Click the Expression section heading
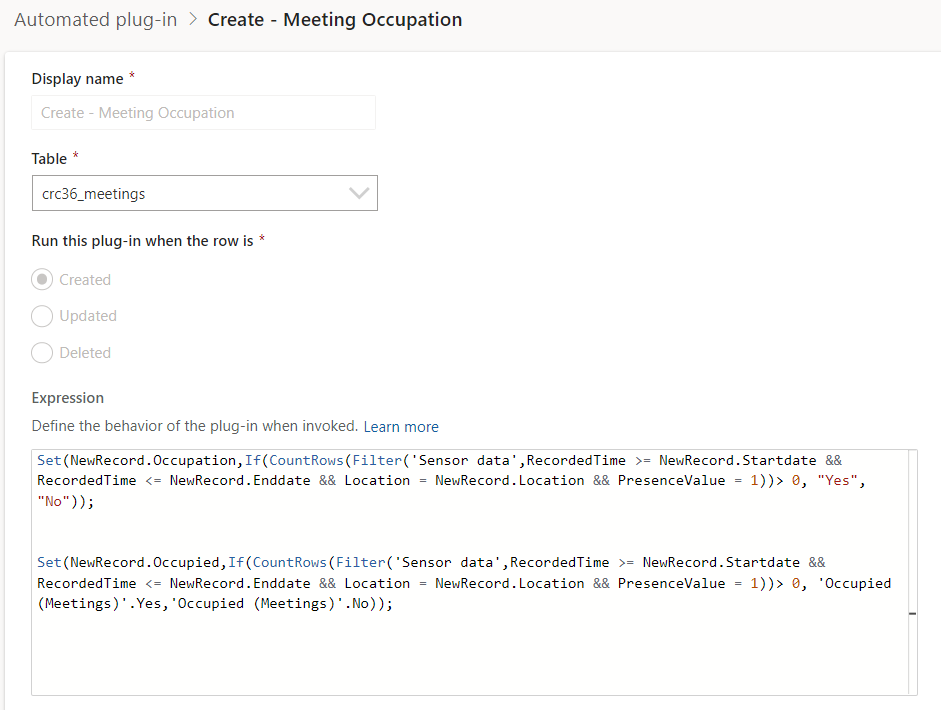The image size is (941, 710). point(68,398)
